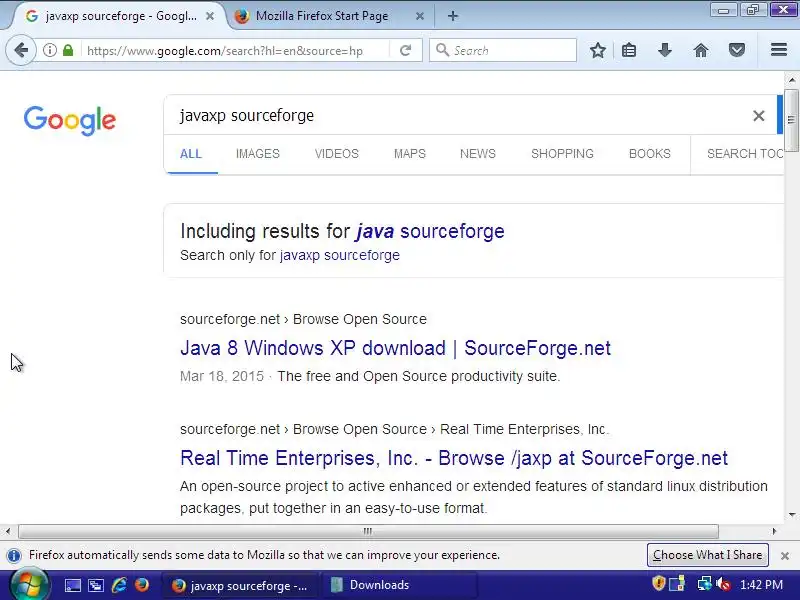Focus the Google search query box

(x=459, y=116)
